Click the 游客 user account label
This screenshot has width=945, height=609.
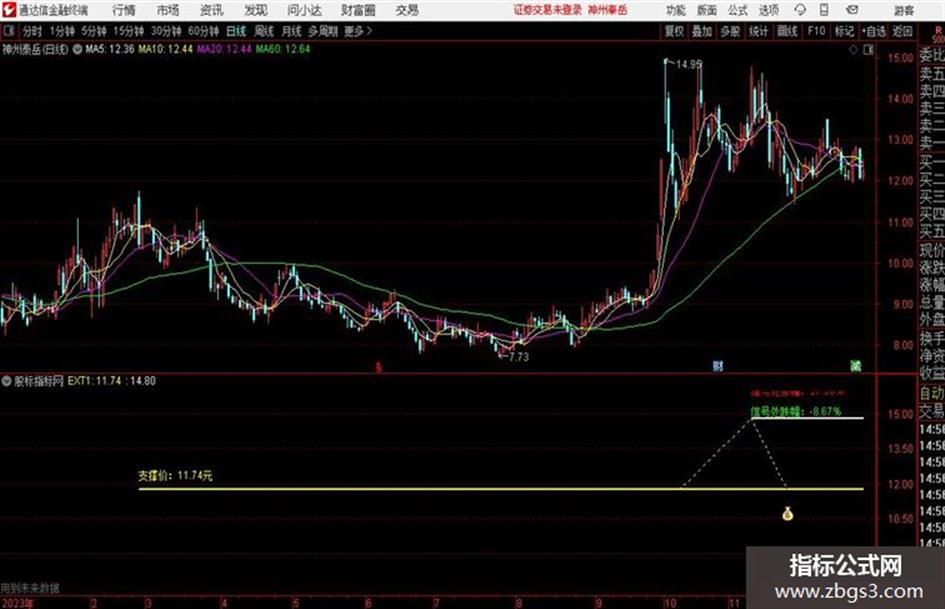tap(903, 10)
